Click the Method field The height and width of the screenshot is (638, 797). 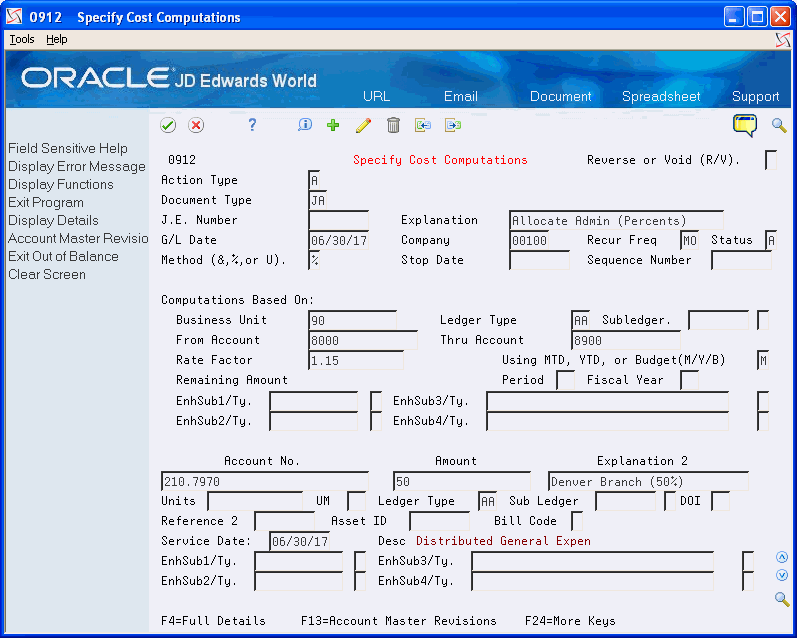pos(314,260)
